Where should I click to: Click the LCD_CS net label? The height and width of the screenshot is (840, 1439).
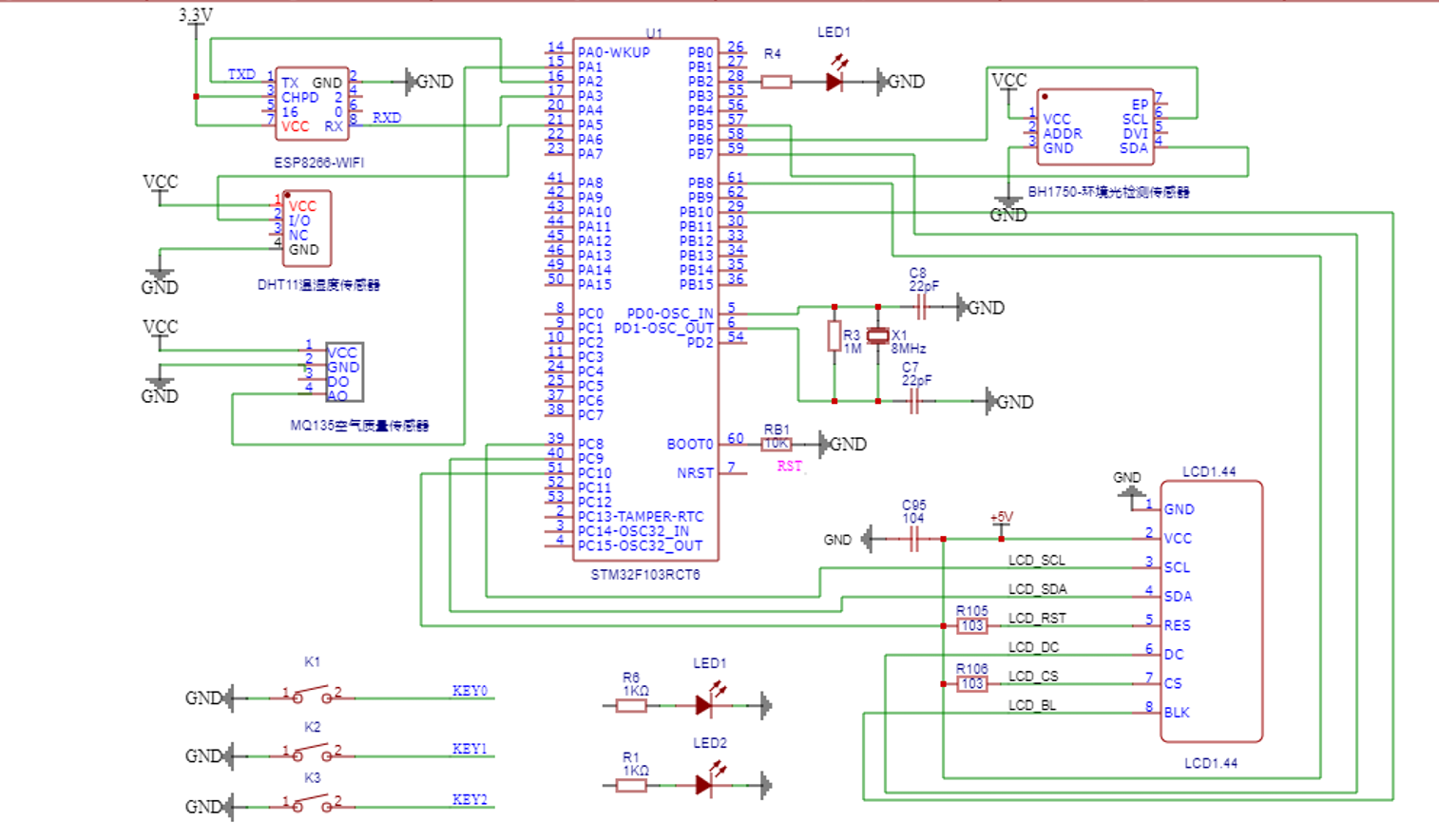point(1033,677)
